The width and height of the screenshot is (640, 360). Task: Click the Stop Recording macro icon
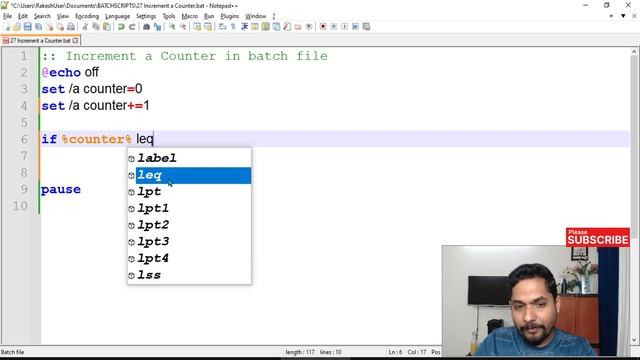pos(334,27)
